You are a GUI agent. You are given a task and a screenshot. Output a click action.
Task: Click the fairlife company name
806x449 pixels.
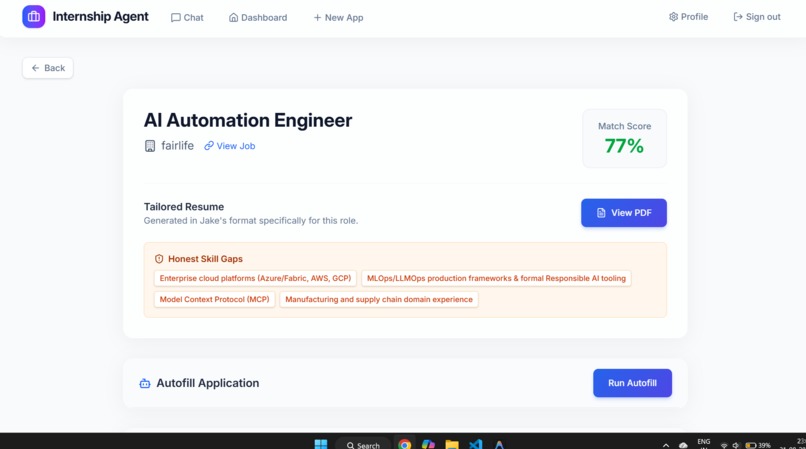tap(177, 146)
